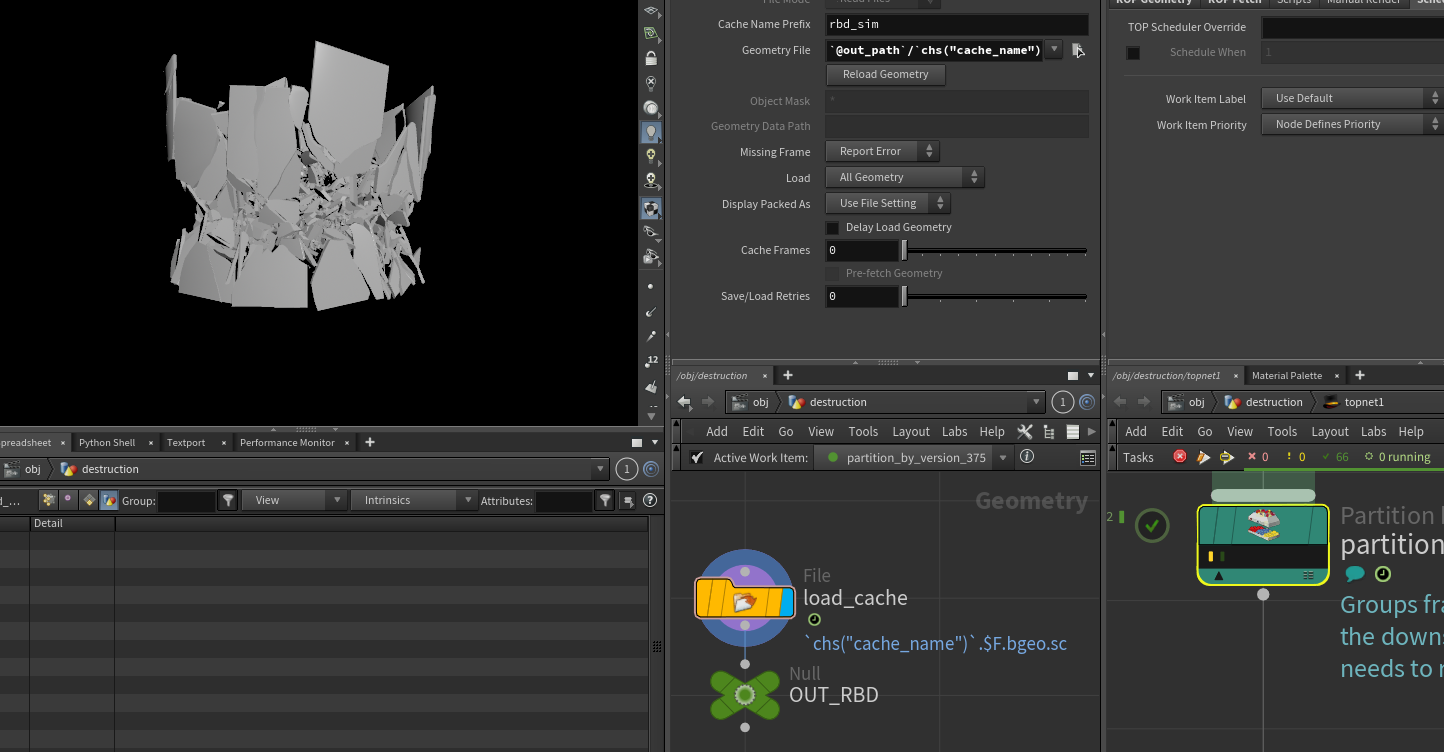
Task: Click the Cache Frames slider handle
Action: (x=904, y=250)
